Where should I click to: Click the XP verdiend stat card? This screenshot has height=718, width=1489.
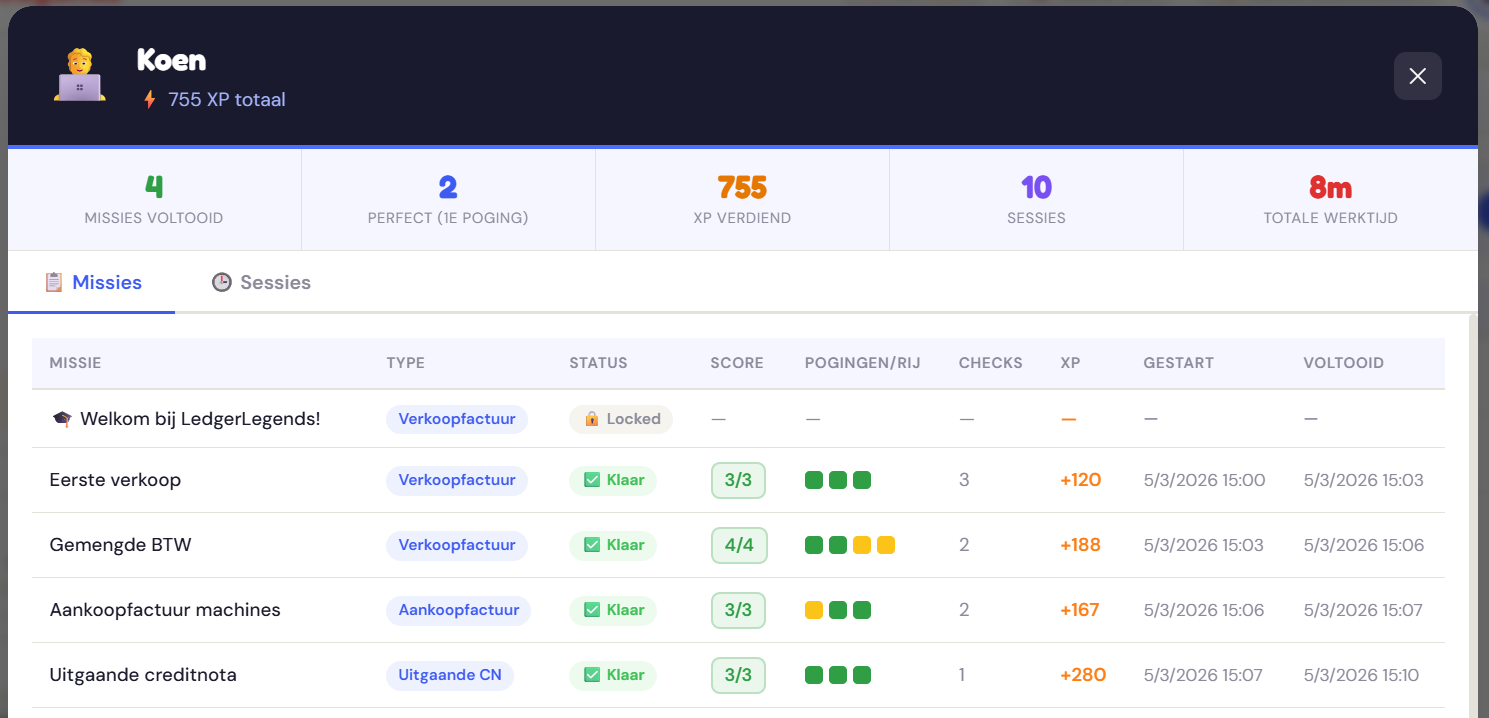tap(742, 200)
